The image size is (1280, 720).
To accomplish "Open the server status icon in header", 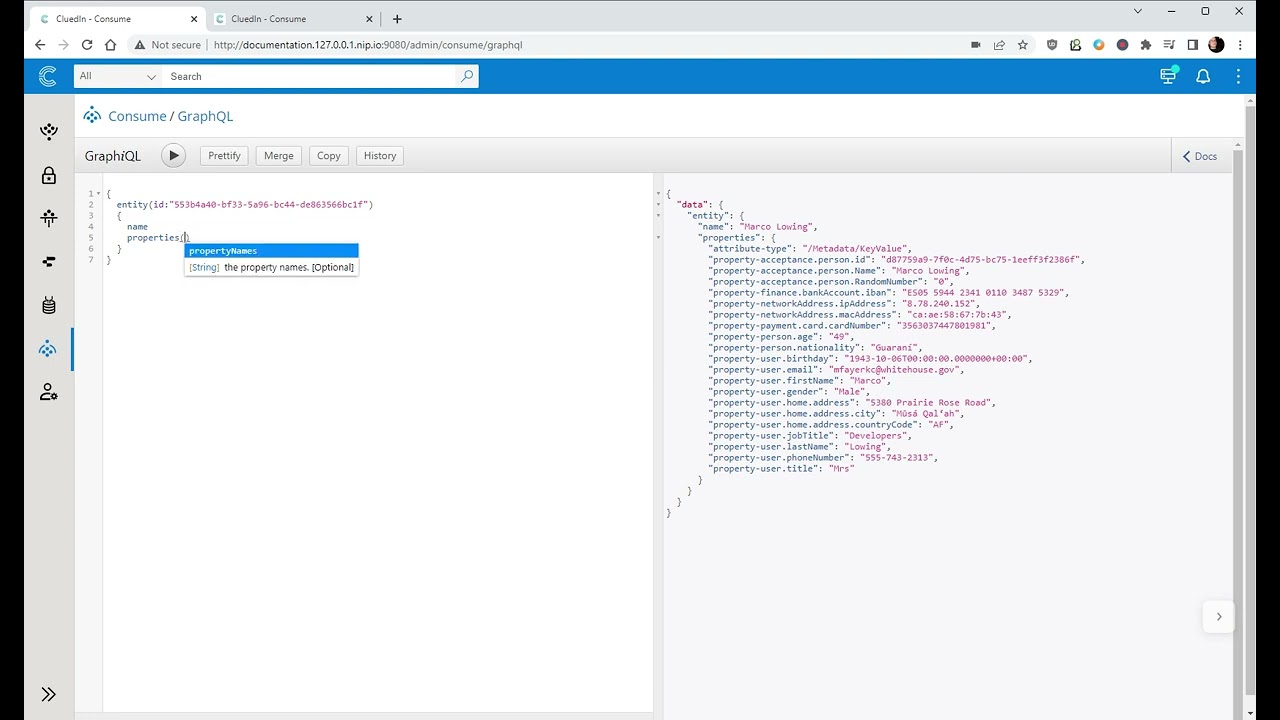I will click(1168, 76).
